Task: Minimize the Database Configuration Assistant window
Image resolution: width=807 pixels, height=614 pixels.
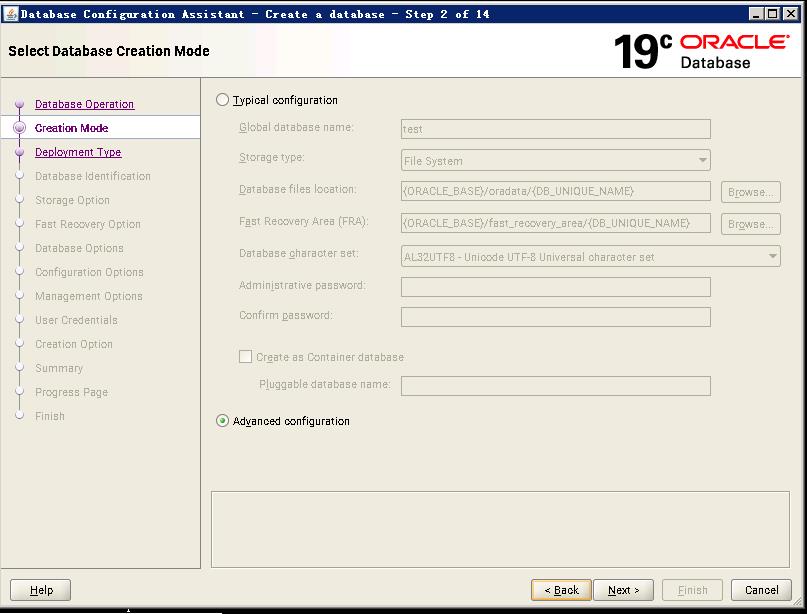Action: [x=756, y=14]
